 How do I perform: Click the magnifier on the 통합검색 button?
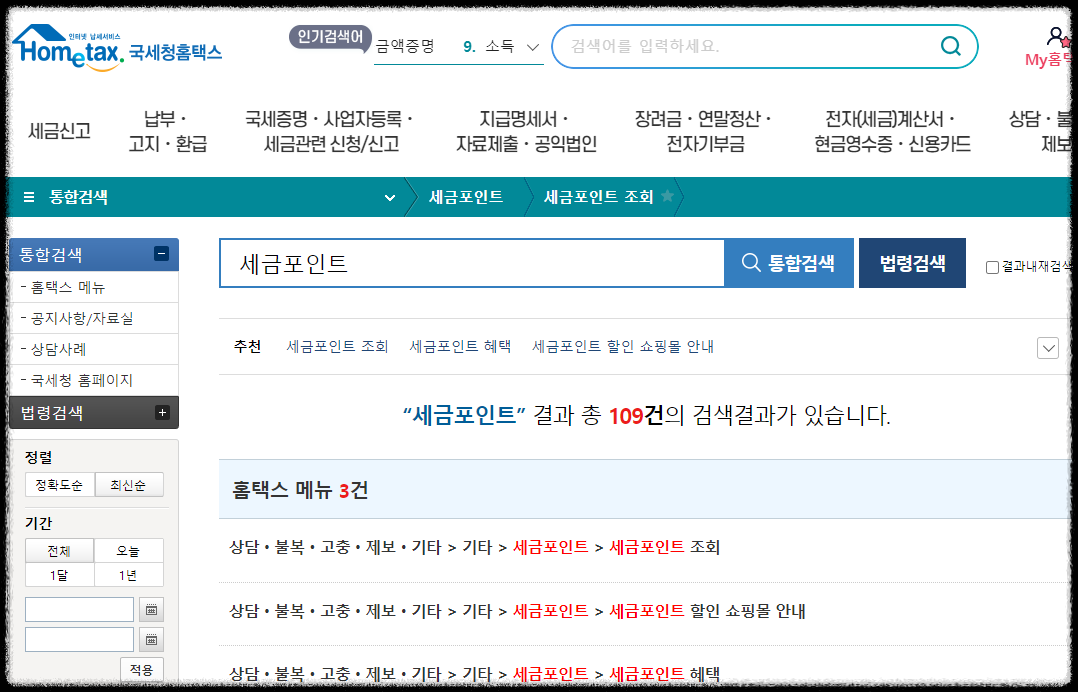[750, 262]
